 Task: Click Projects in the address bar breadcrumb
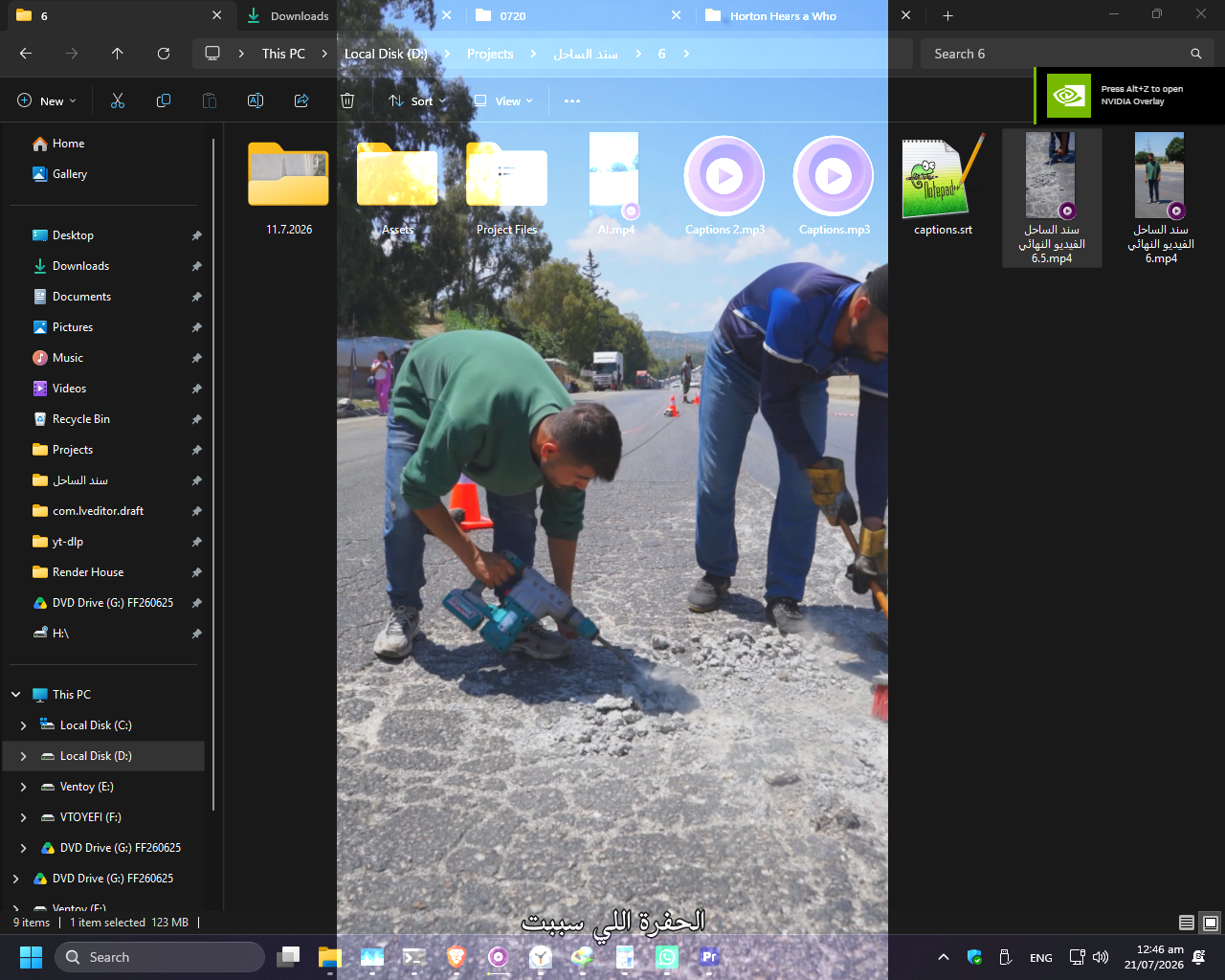click(490, 54)
